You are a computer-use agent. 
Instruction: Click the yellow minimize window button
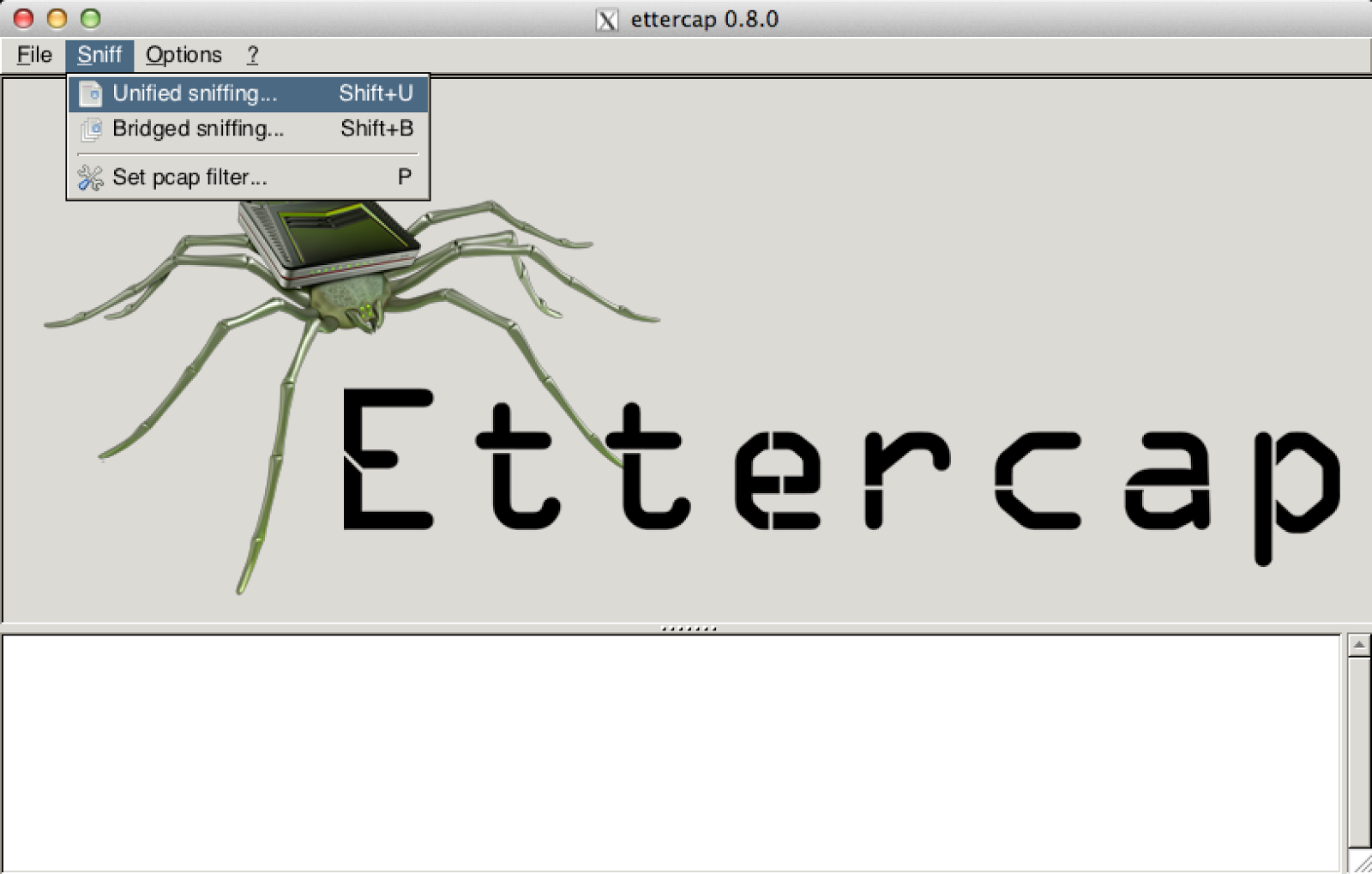[x=57, y=18]
